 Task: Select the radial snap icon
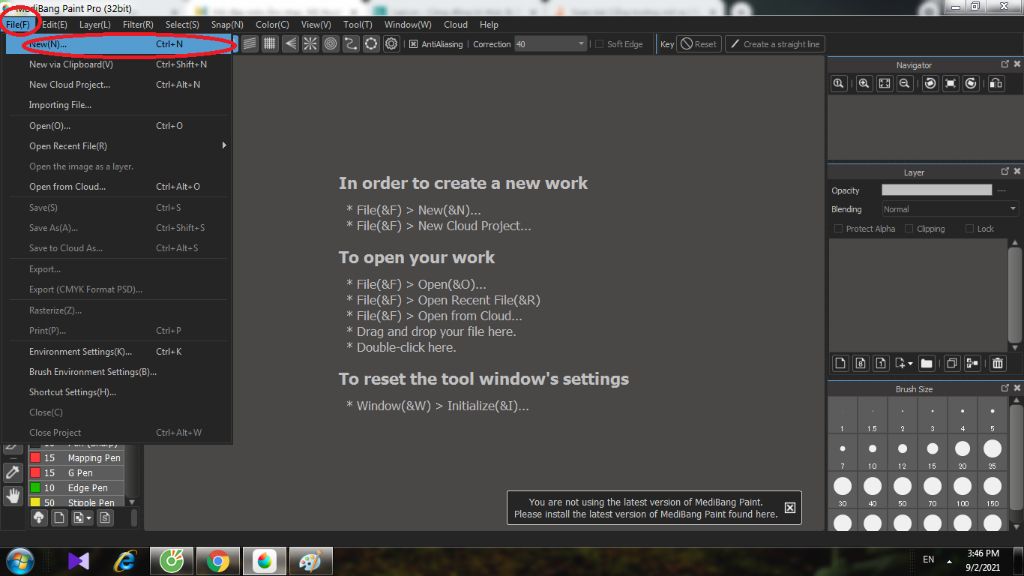[x=310, y=44]
